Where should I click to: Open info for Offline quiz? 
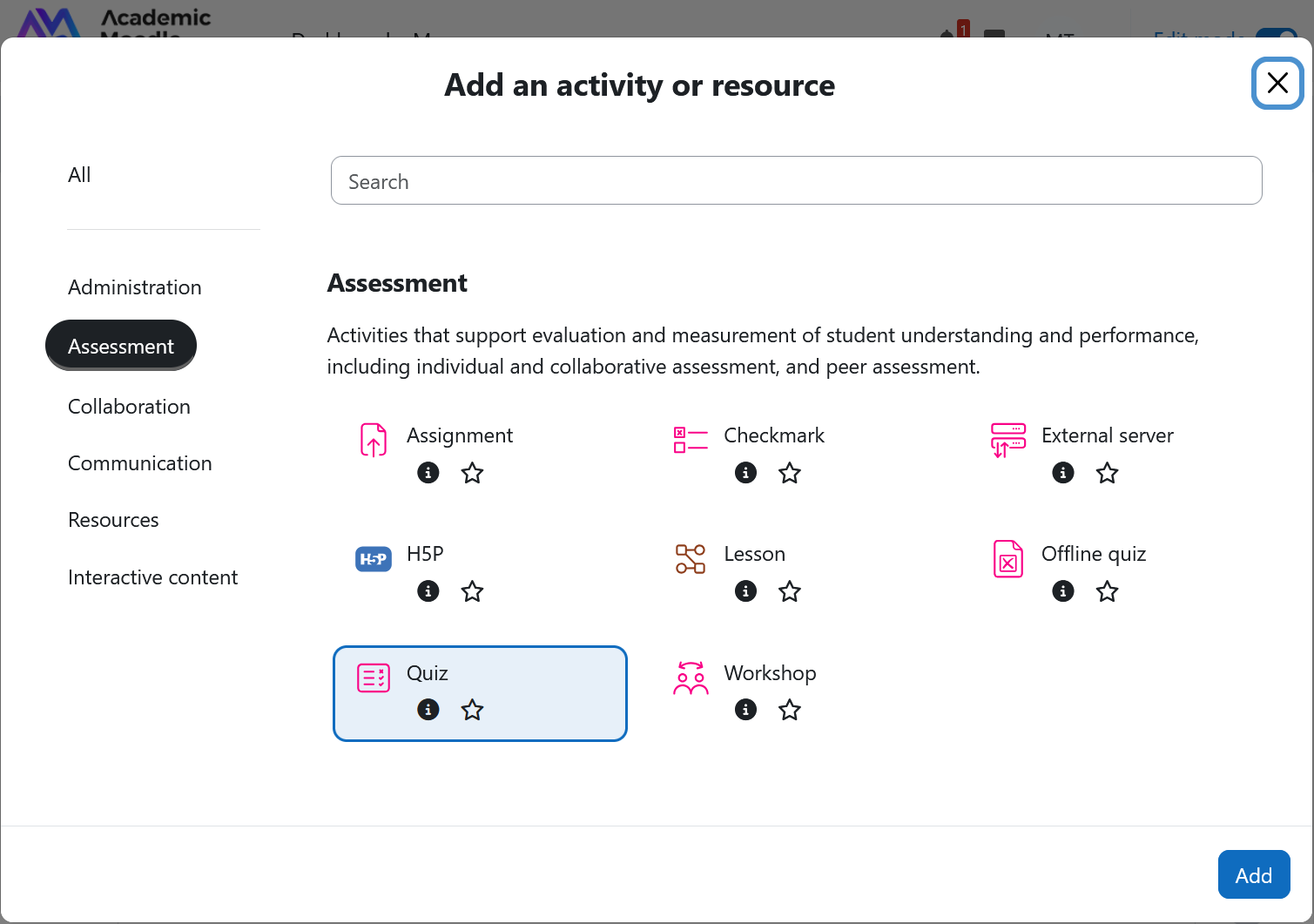pyautogui.click(x=1063, y=591)
